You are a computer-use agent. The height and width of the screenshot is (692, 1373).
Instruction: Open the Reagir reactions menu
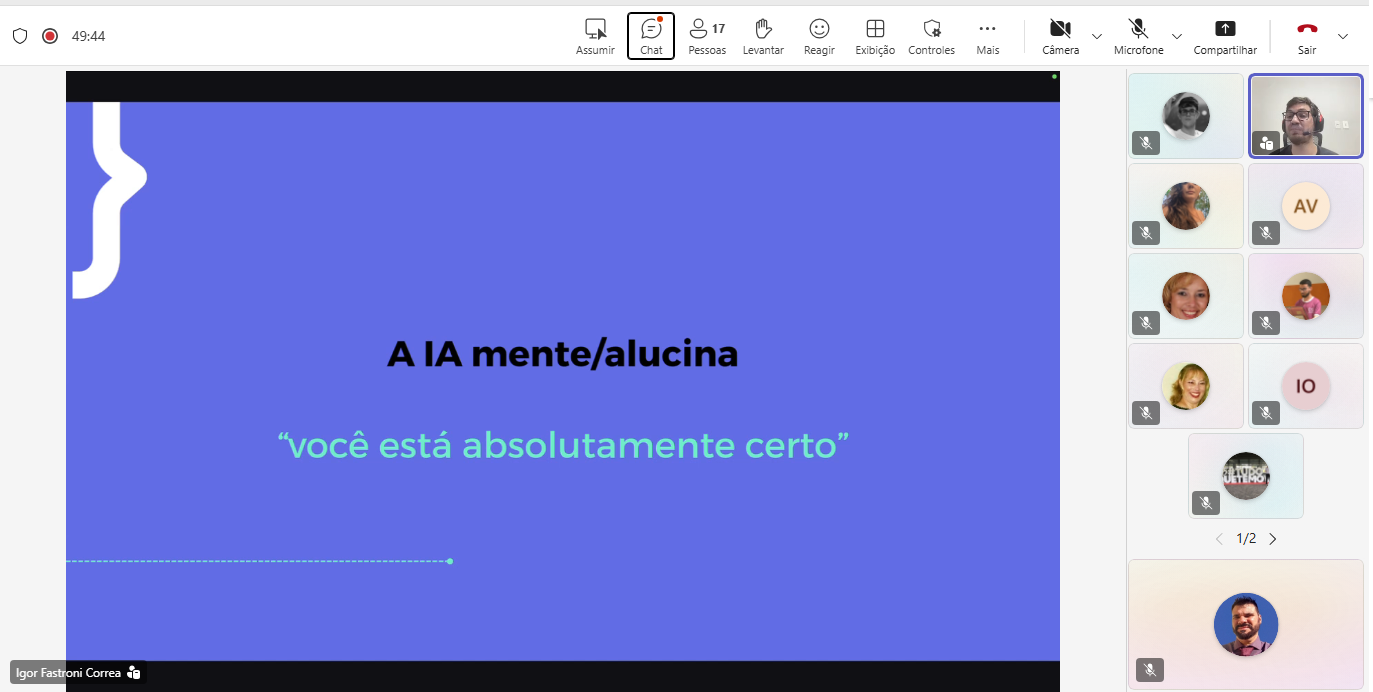pyautogui.click(x=819, y=36)
